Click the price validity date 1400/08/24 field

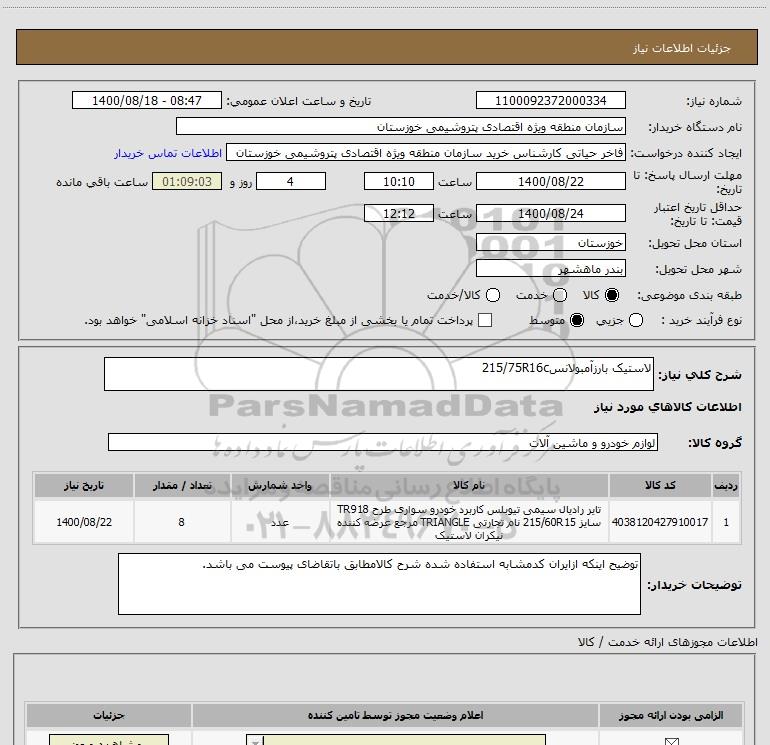coord(550,213)
